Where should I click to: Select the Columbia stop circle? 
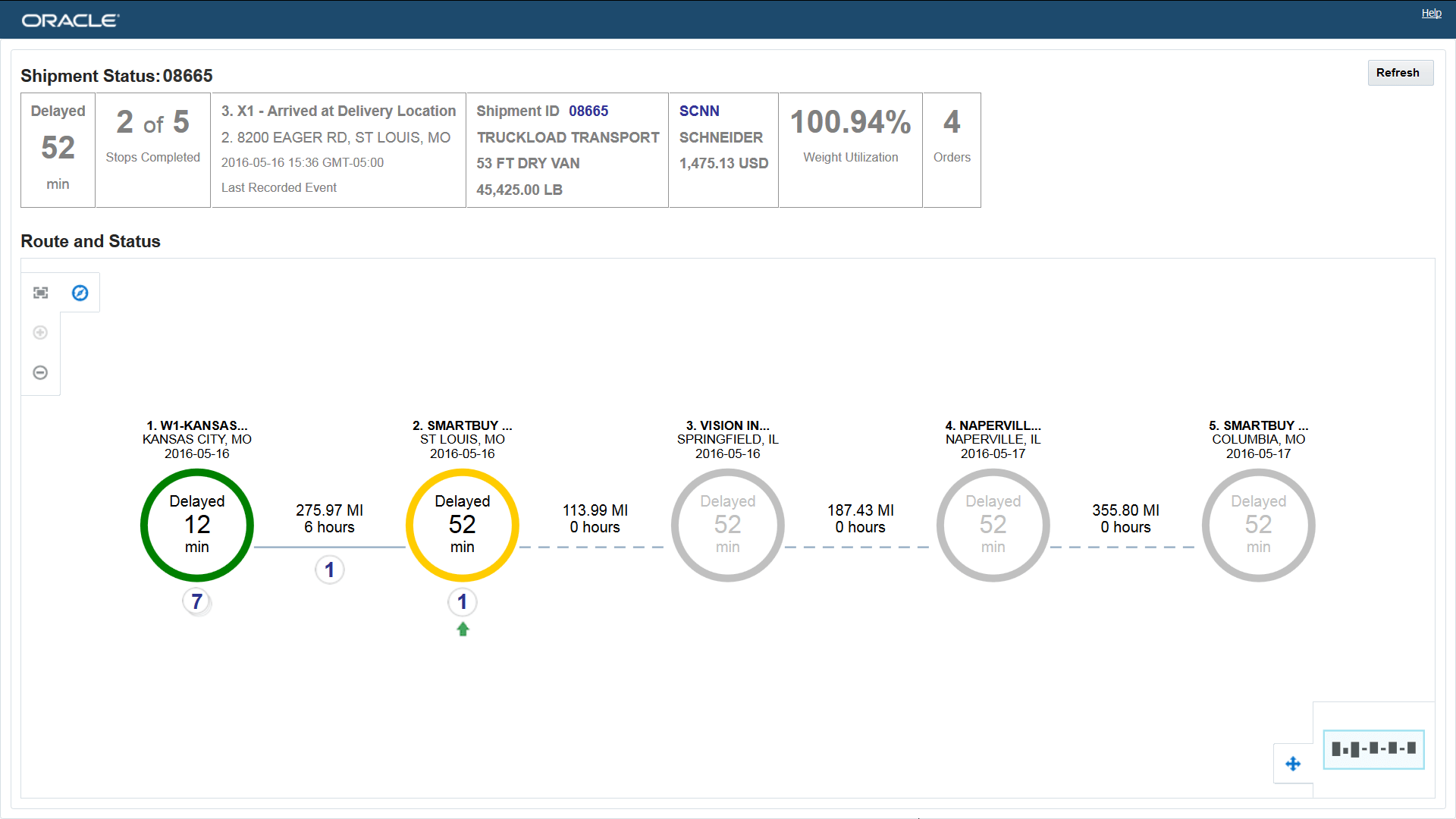click(1259, 525)
